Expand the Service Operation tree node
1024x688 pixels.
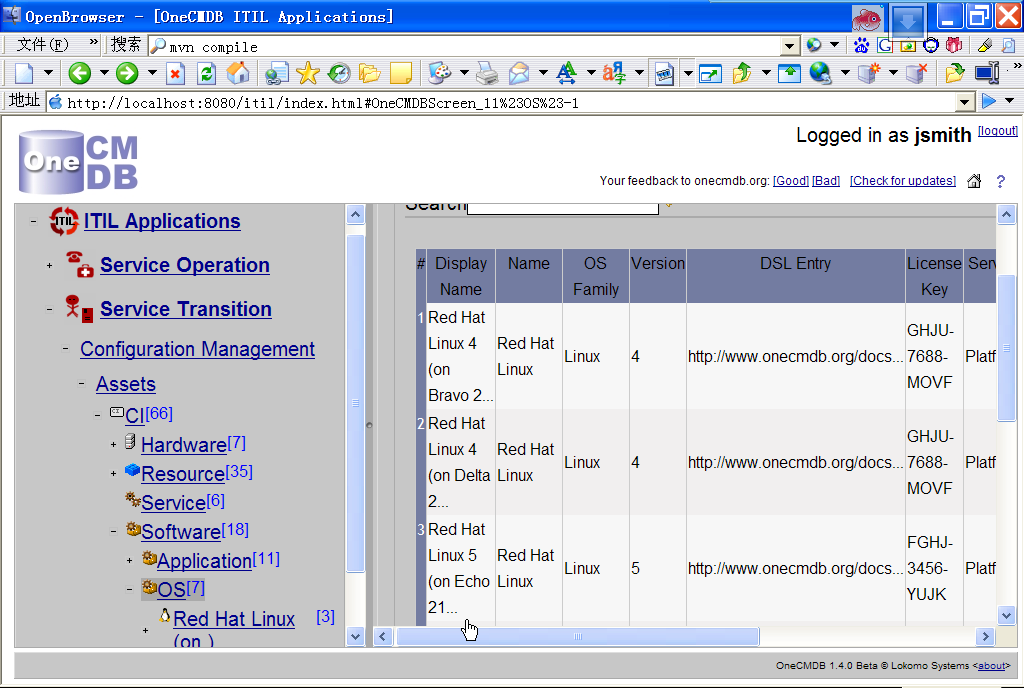pyautogui.click(x=50, y=265)
